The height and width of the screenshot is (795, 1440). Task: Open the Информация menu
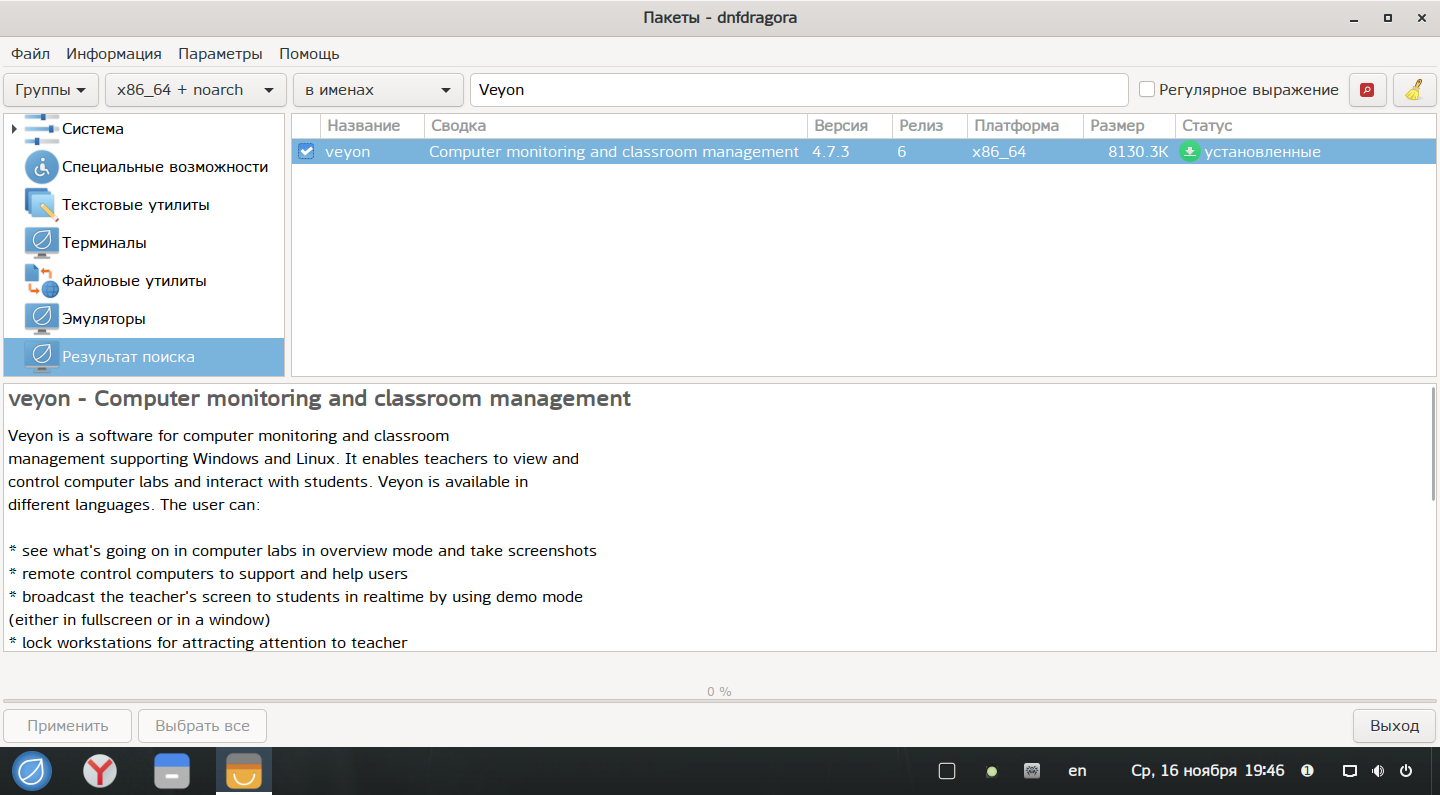coord(114,54)
